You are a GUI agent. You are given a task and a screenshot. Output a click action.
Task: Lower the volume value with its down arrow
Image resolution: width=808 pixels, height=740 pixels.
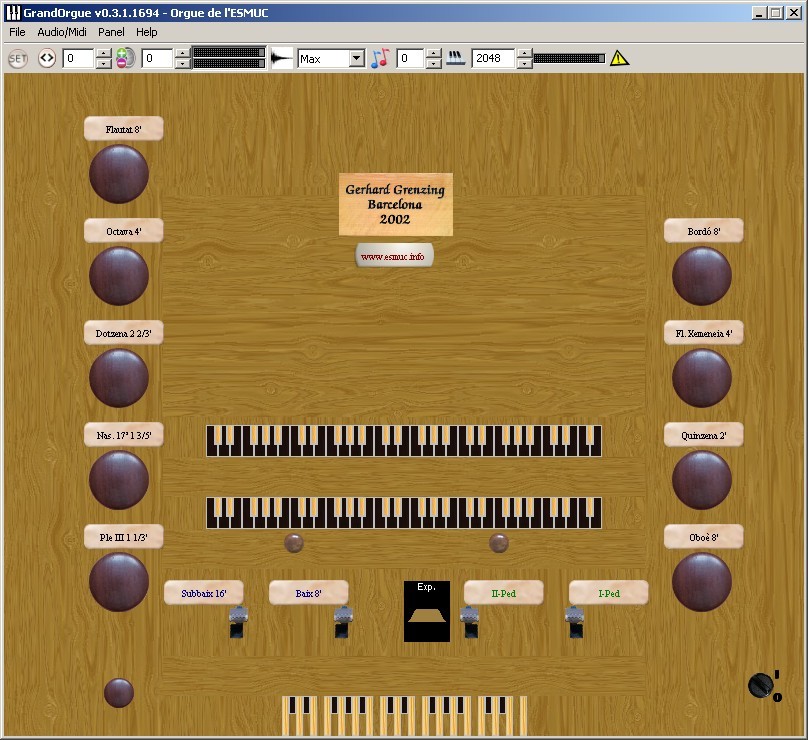182,63
